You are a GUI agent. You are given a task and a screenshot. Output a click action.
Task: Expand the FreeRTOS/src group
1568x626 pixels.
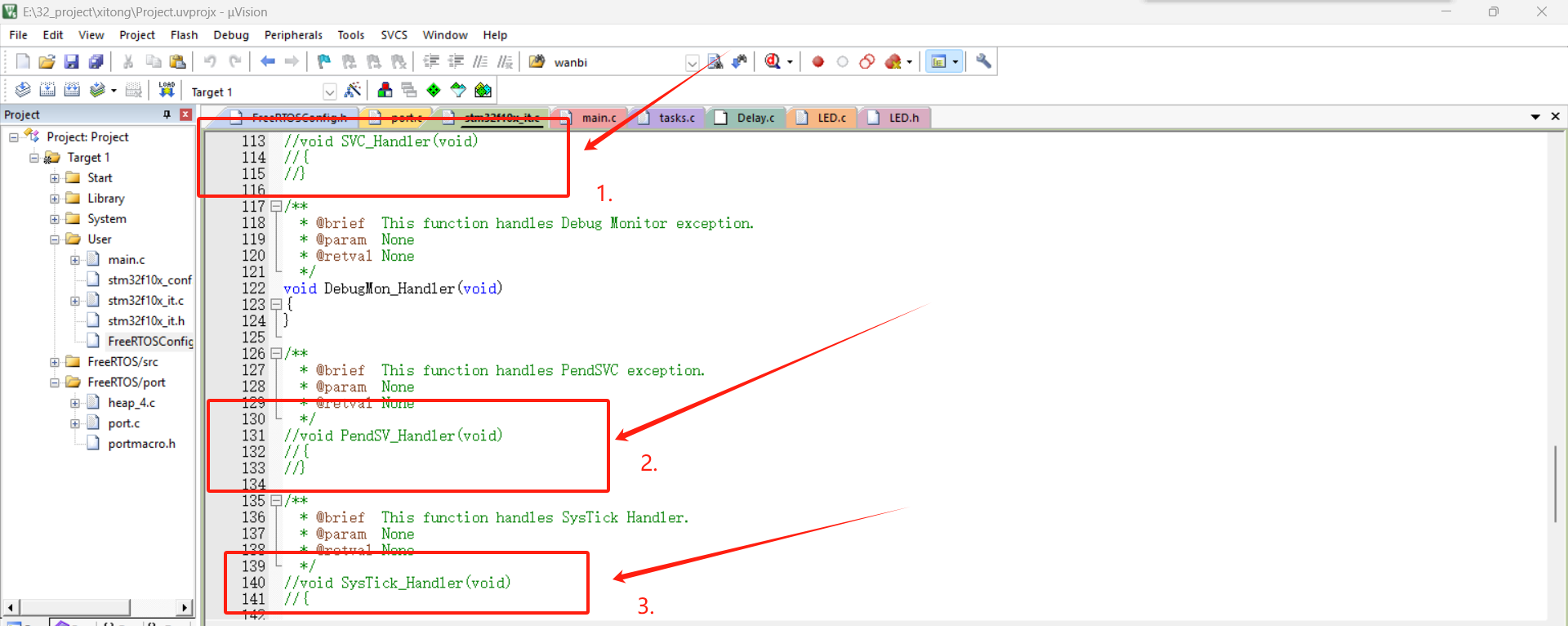54,362
